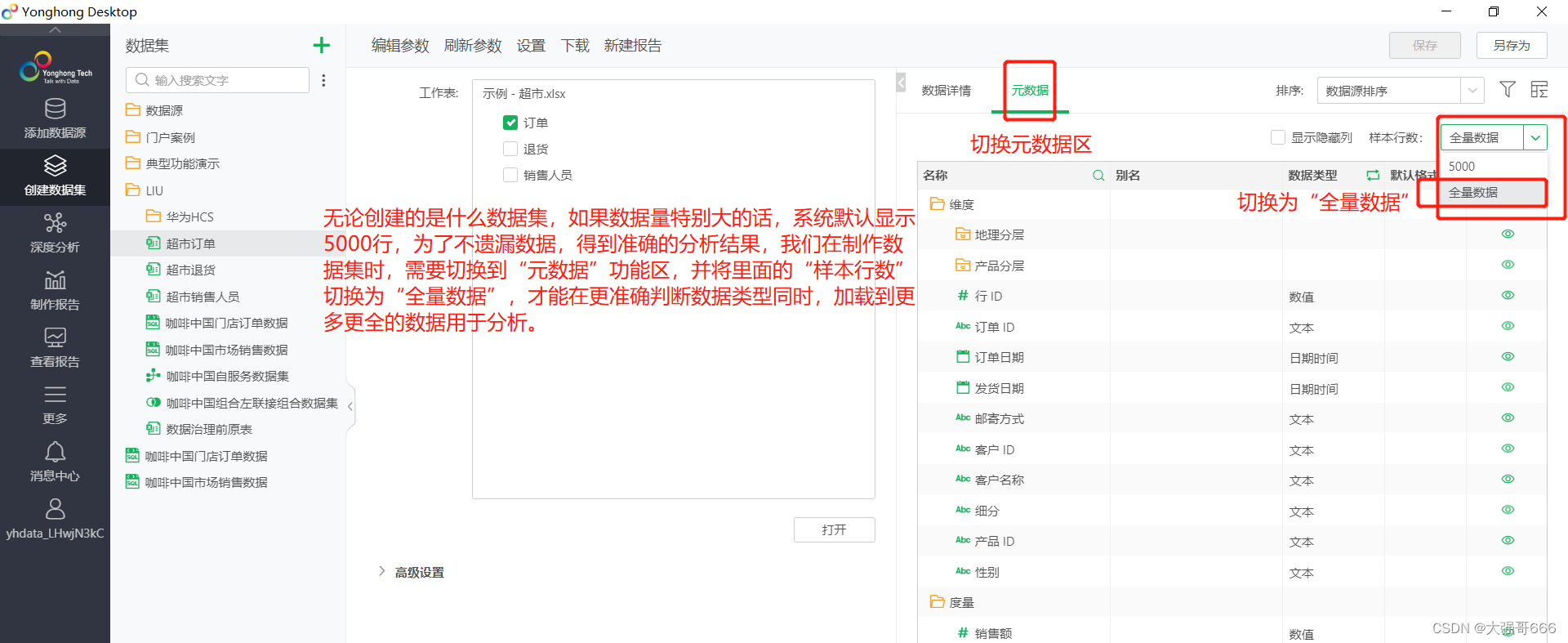This screenshot has width=1568, height=643.
Task: Open the 创建数据集 sidebar item
Action: pyautogui.click(x=55, y=176)
